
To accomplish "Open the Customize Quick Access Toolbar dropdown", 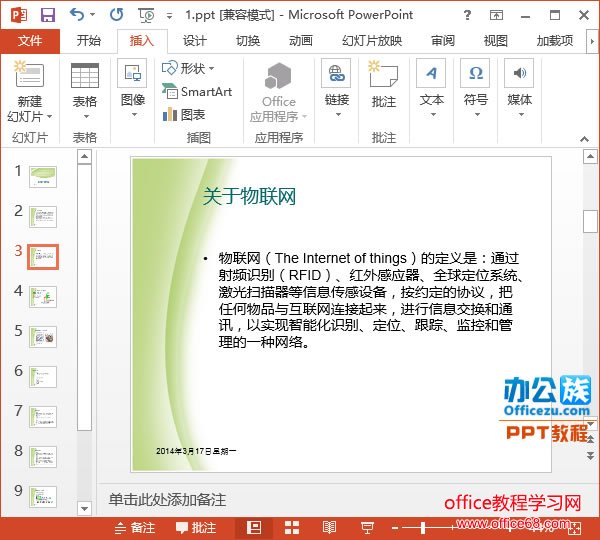I will point(169,16).
